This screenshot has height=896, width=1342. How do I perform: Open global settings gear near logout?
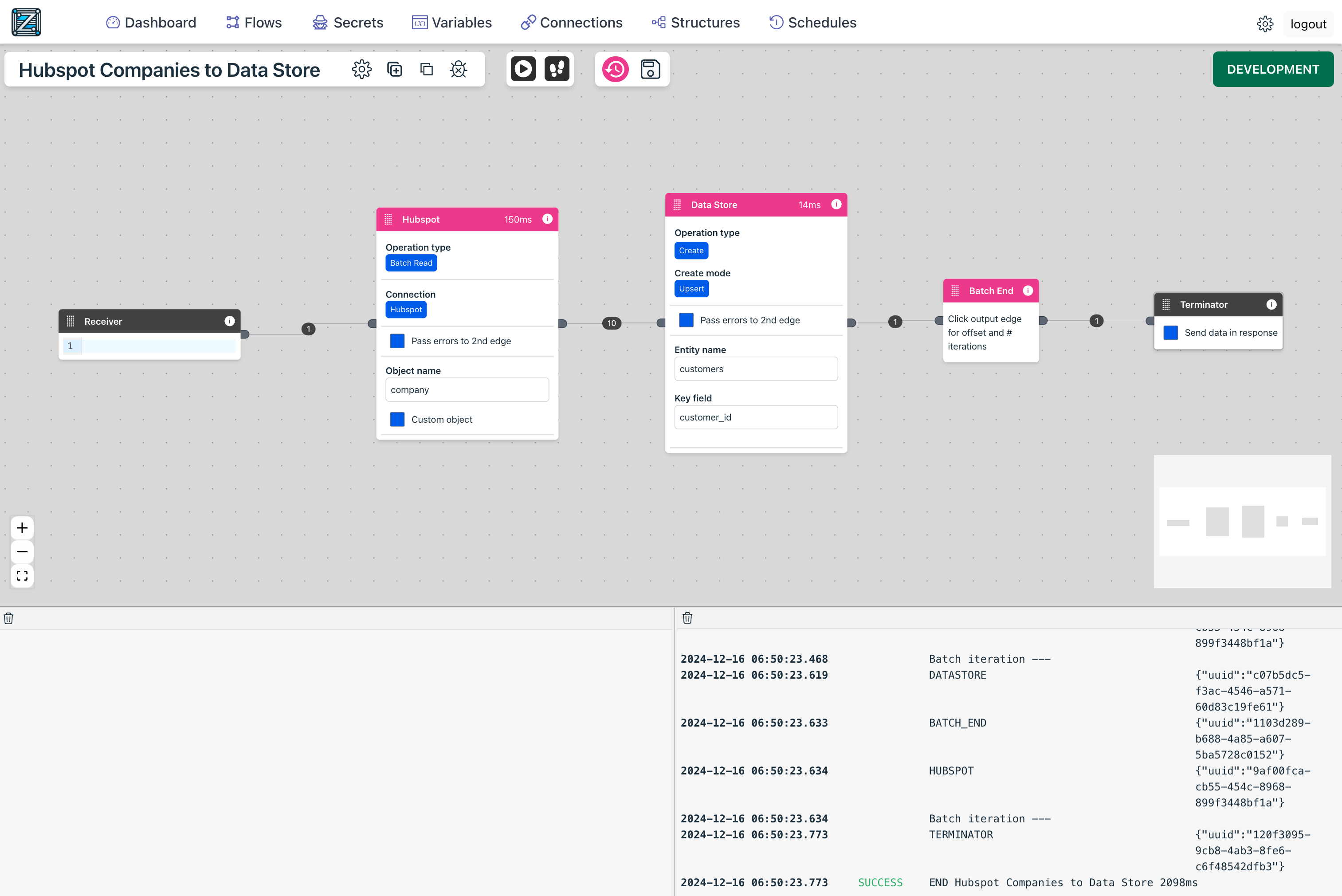pyautogui.click(x=1265, y=24)
